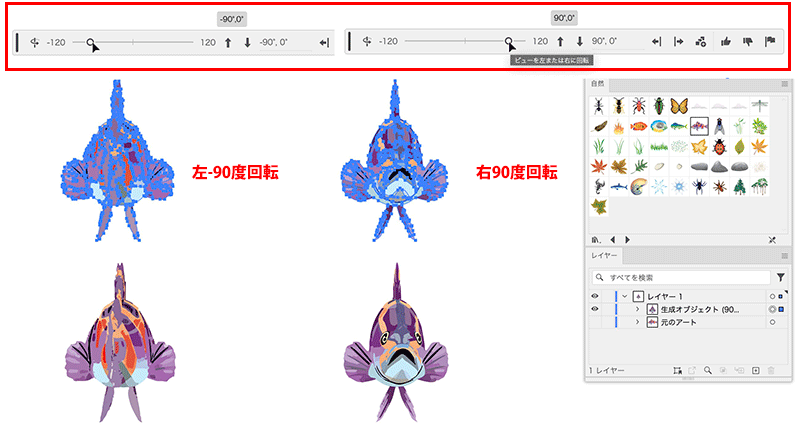
Task: Click the すべてを検索 layer search field
Action: [x=680, y=277]
